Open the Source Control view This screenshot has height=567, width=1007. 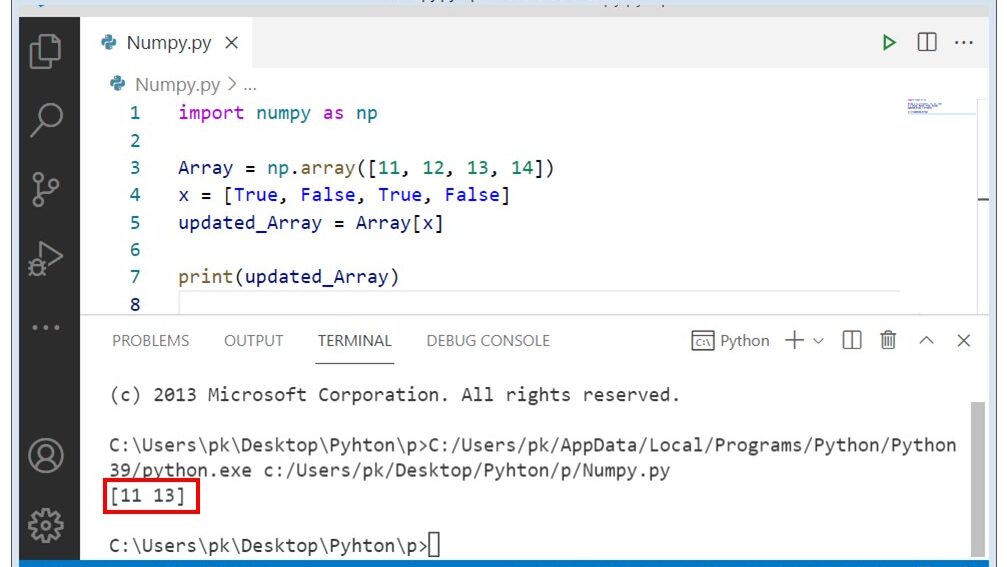tap(46, 189)
